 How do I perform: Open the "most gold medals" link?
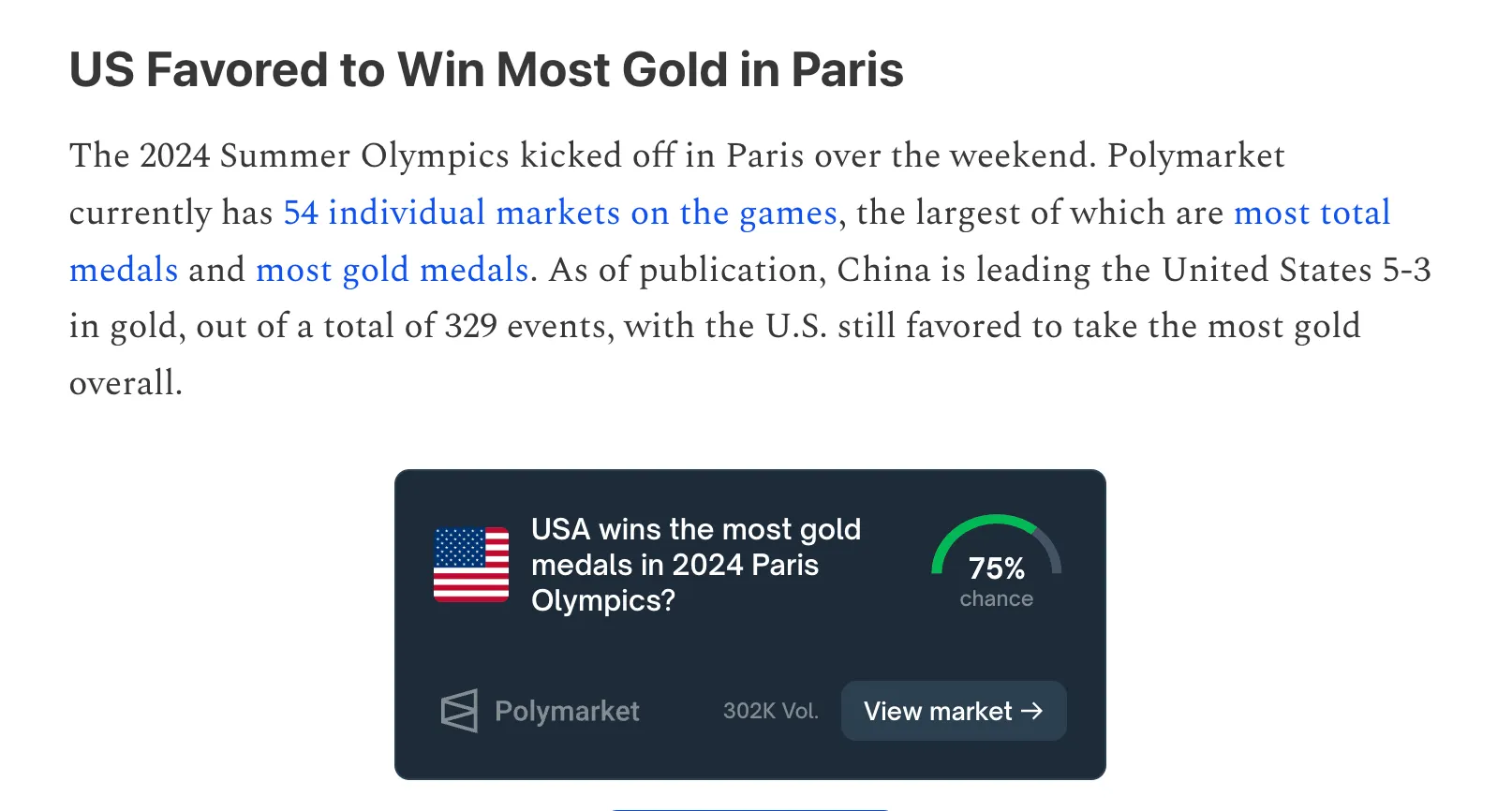(x=393, y=271)
